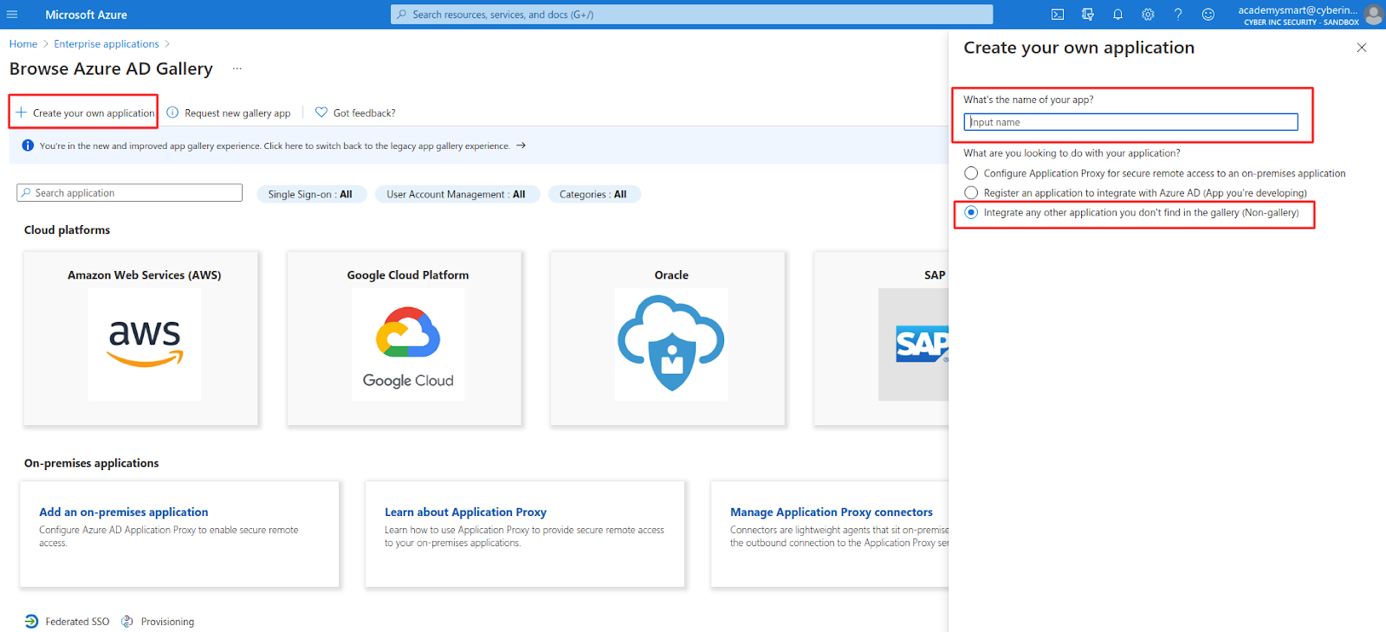The height and width of the screenshot is (632, 1386).
Task: Open the Help question mark icon
Action: pyautogui.click(x=1178, y=15)
